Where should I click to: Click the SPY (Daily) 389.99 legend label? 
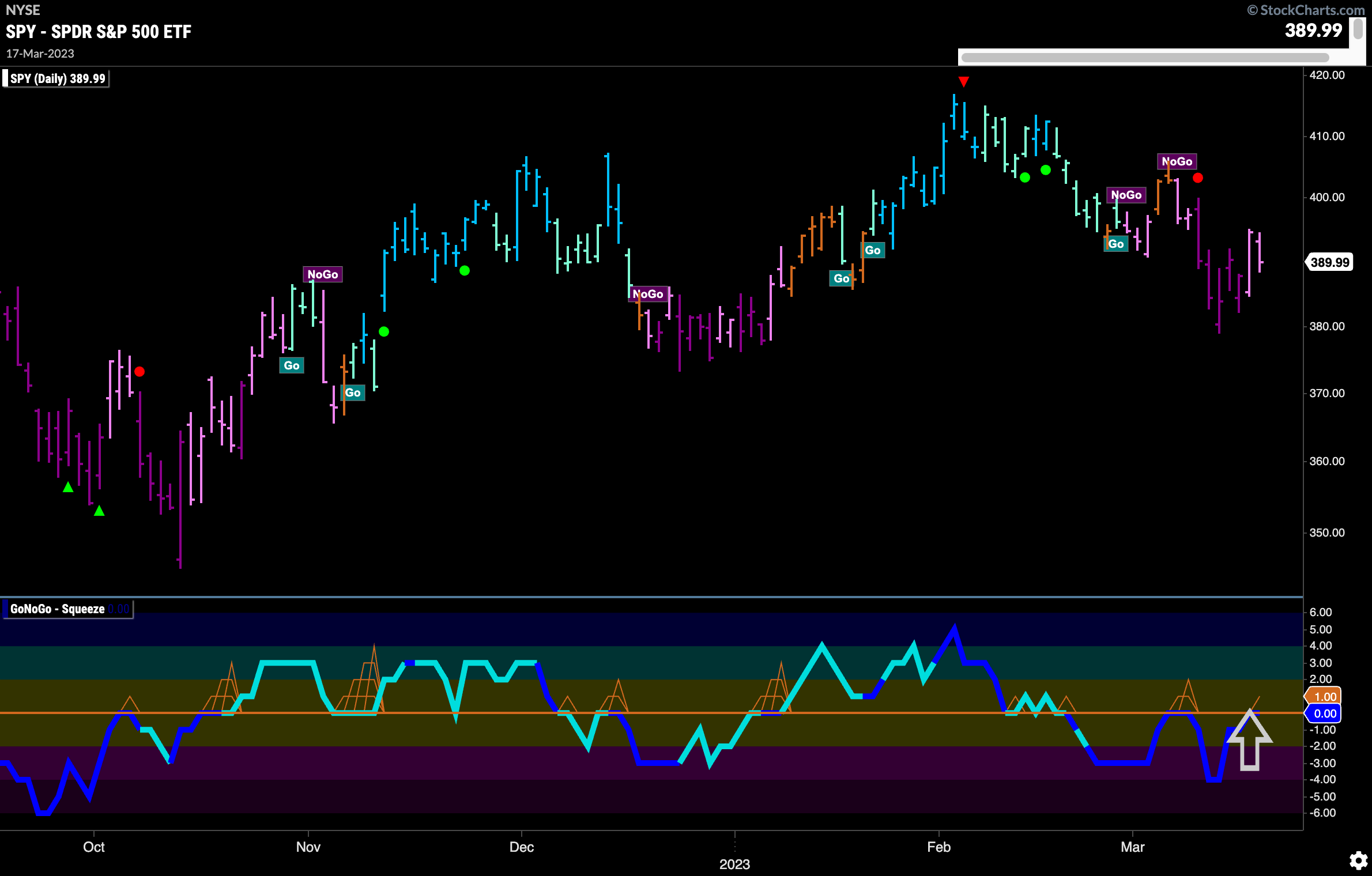pos(56,78)
